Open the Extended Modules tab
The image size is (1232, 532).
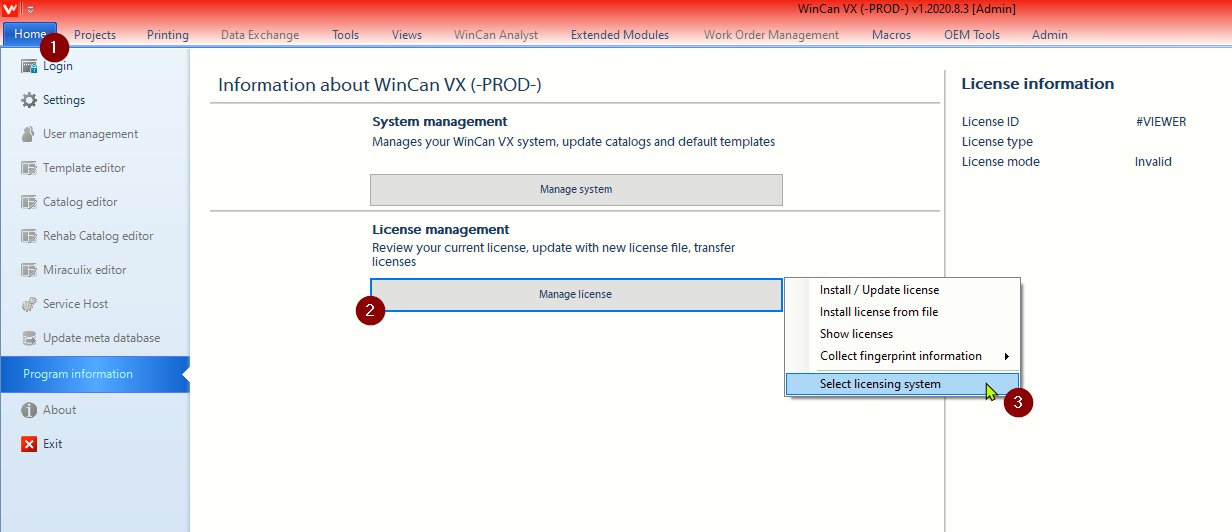pyautogui.click(x=620, y=34)
